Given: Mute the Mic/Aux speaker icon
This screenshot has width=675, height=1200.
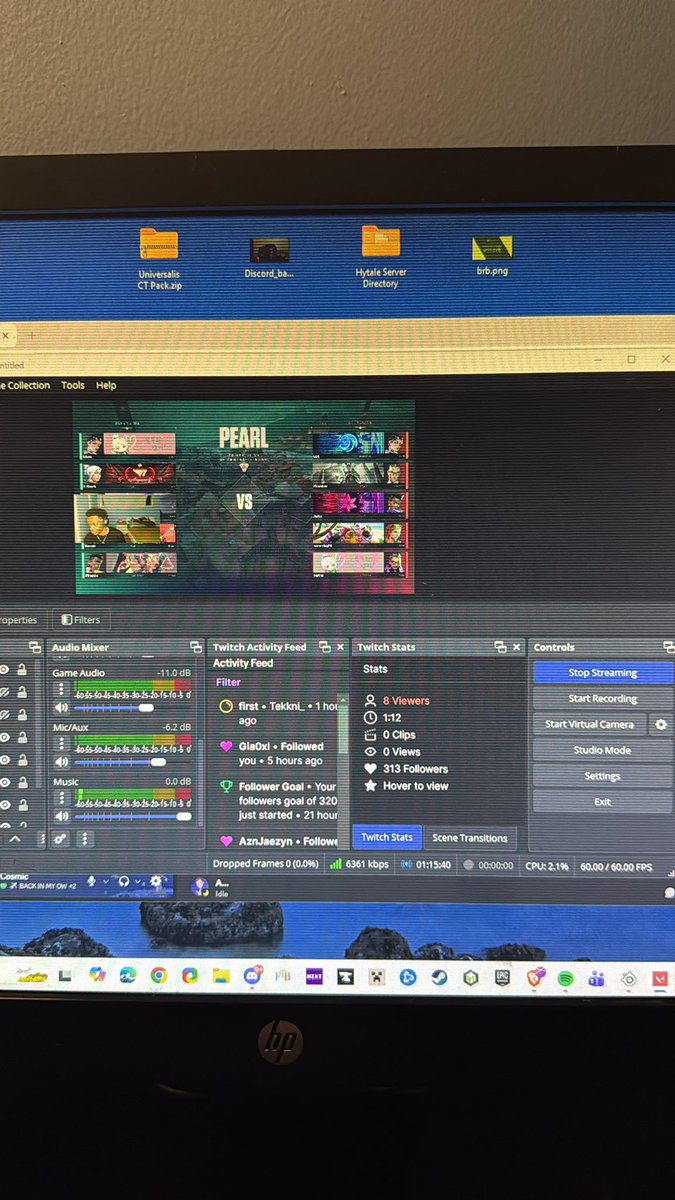Looking at the screenshot, I should 62,762.
